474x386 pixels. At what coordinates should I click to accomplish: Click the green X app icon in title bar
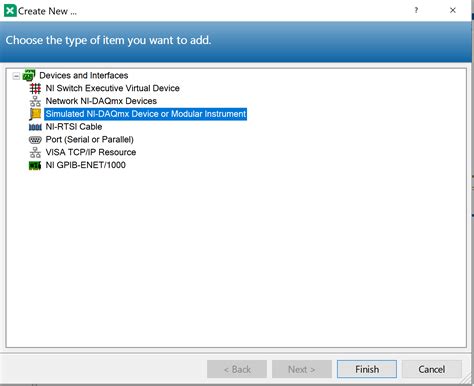click(10, 11)
